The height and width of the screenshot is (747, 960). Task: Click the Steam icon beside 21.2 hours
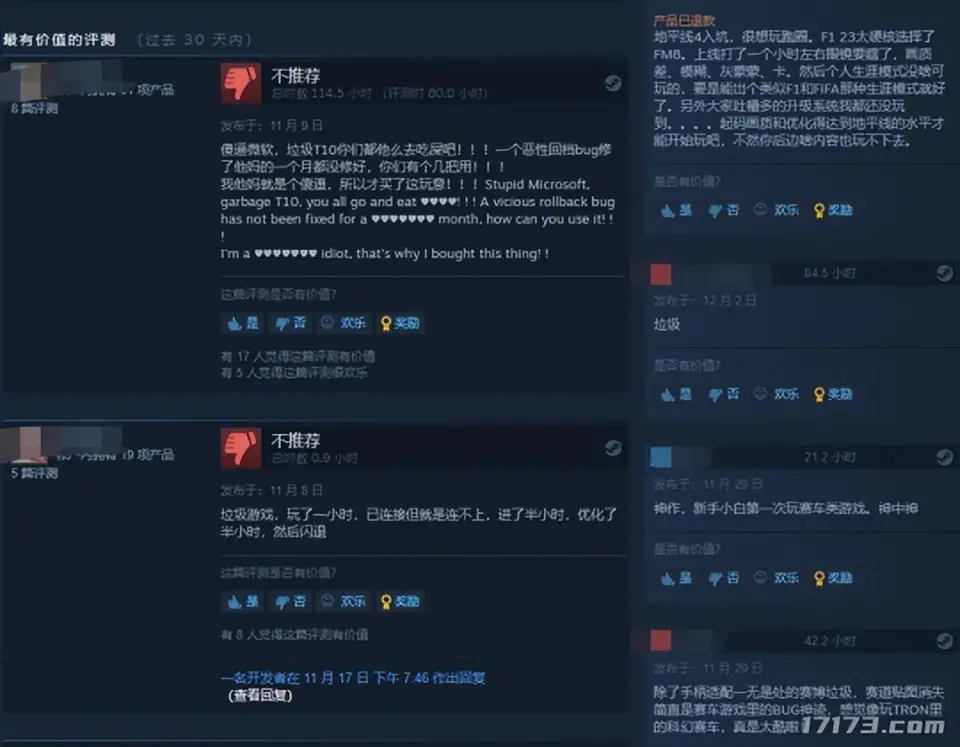[945, 457]
